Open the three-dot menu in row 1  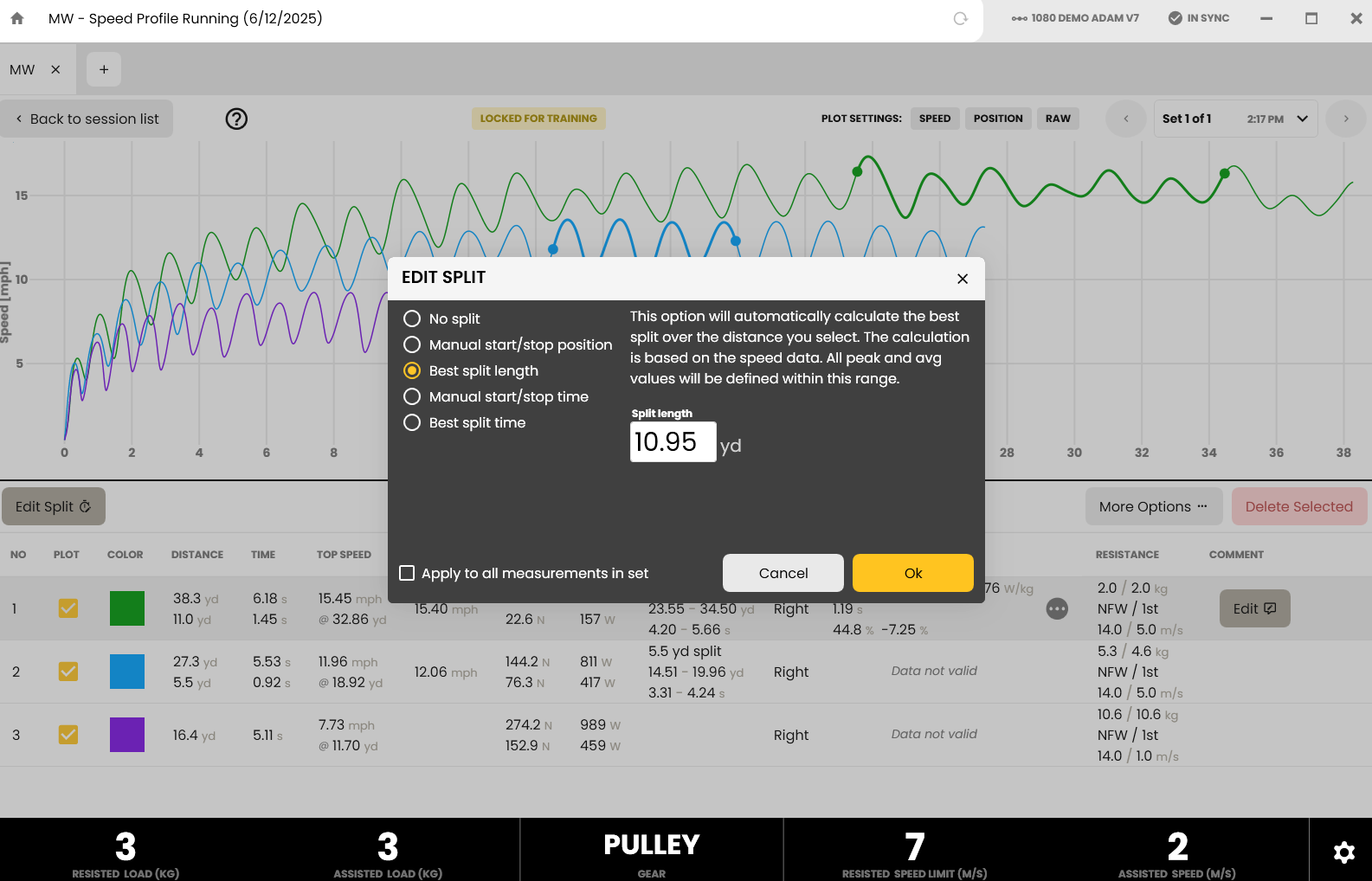coord(1057,608)
